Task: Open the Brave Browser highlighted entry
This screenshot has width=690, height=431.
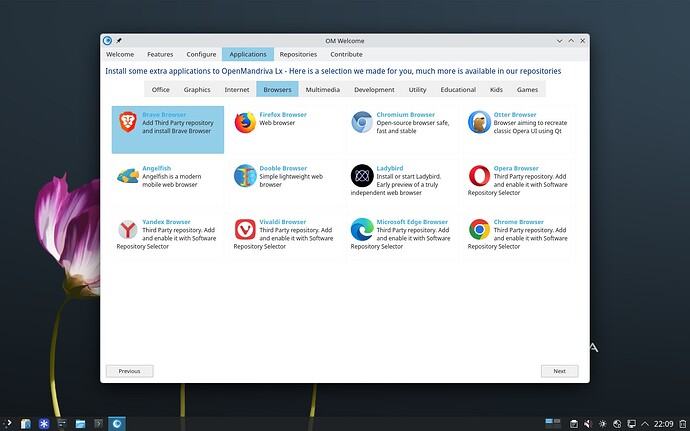Action: coord(168,129)
